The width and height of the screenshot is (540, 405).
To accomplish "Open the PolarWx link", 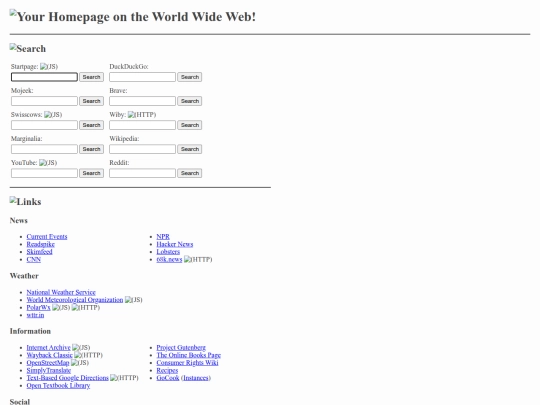I will tap(38, 307).
